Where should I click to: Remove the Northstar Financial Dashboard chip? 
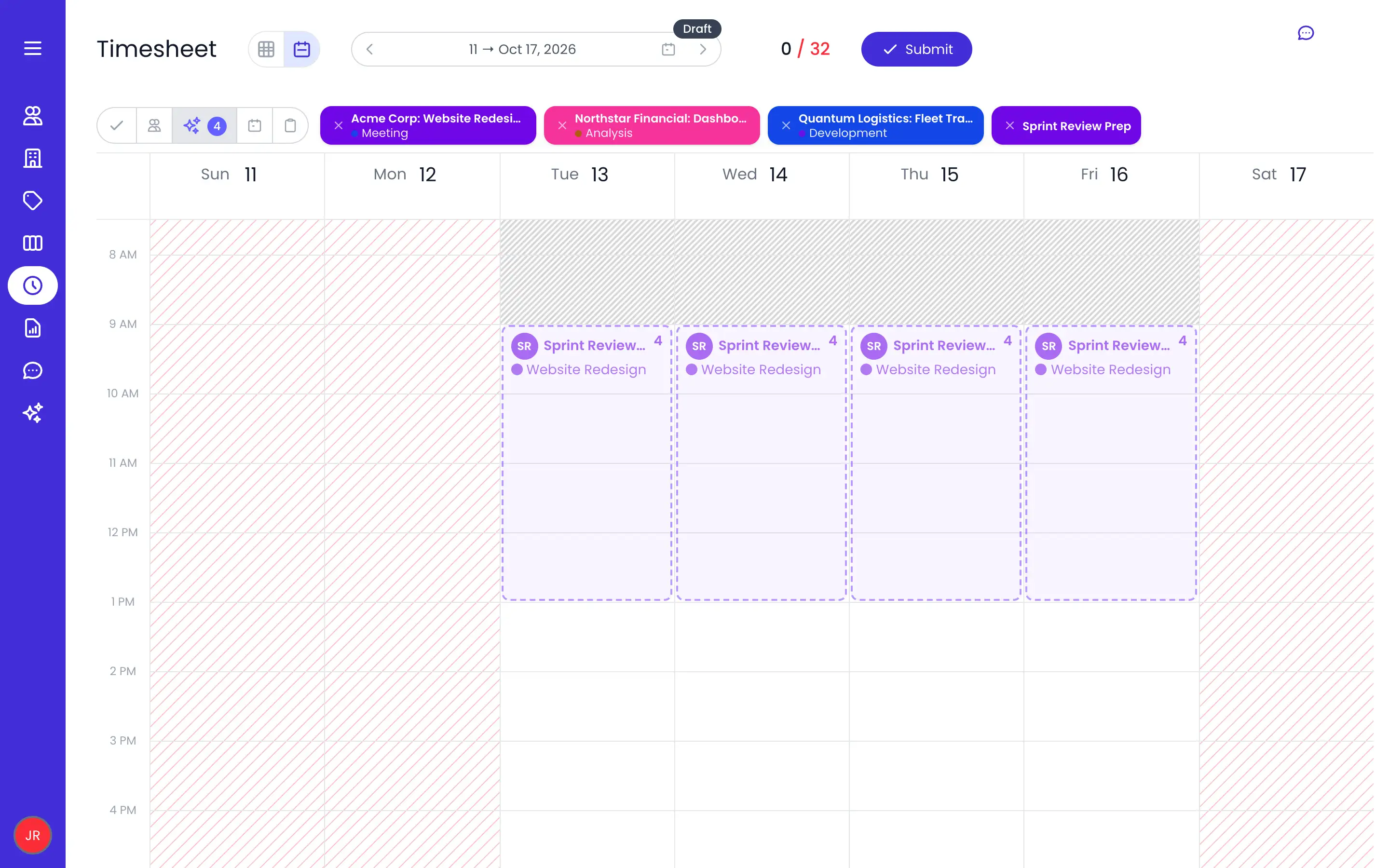click(x=562, y=125)
